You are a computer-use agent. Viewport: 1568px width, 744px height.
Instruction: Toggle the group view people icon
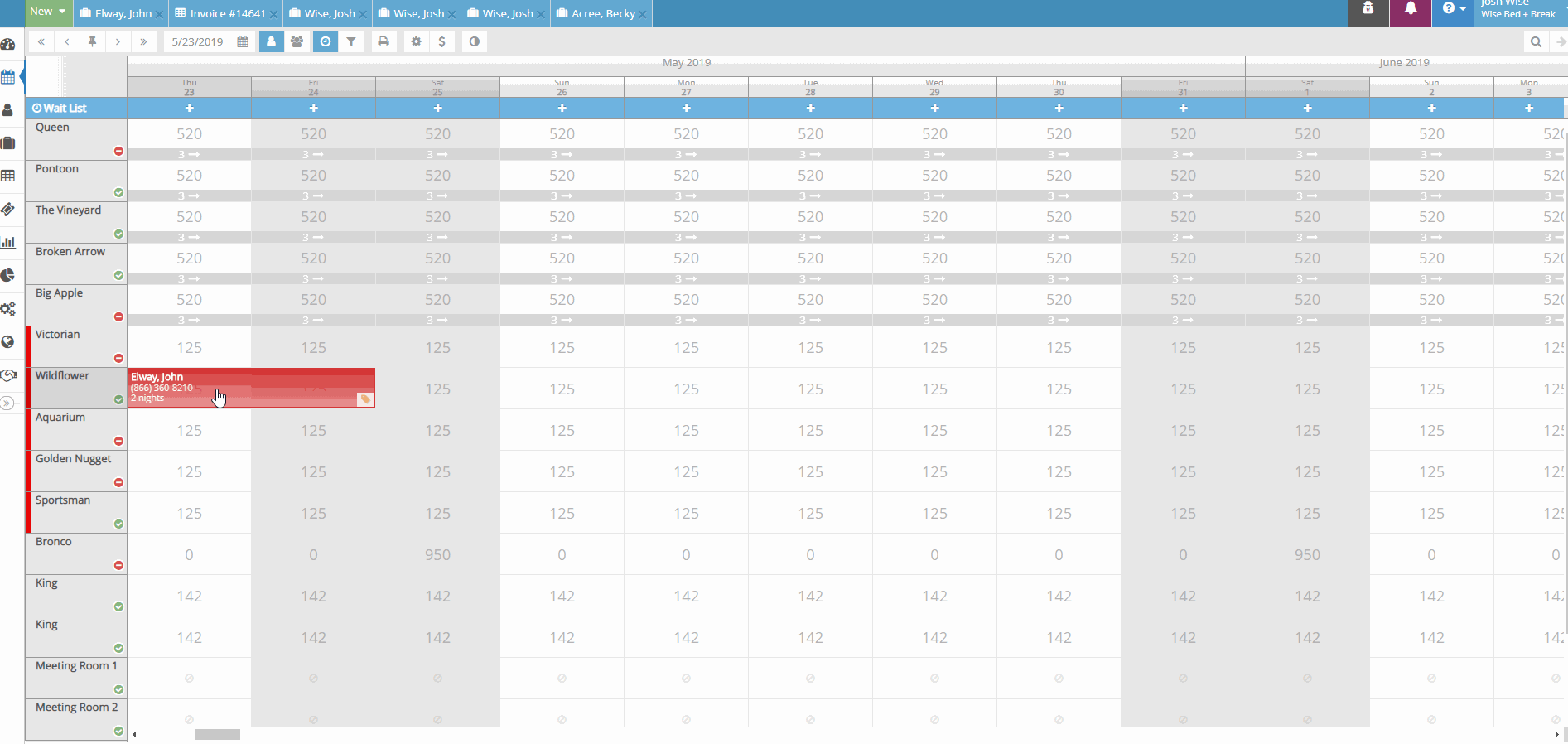pos(297,41)
